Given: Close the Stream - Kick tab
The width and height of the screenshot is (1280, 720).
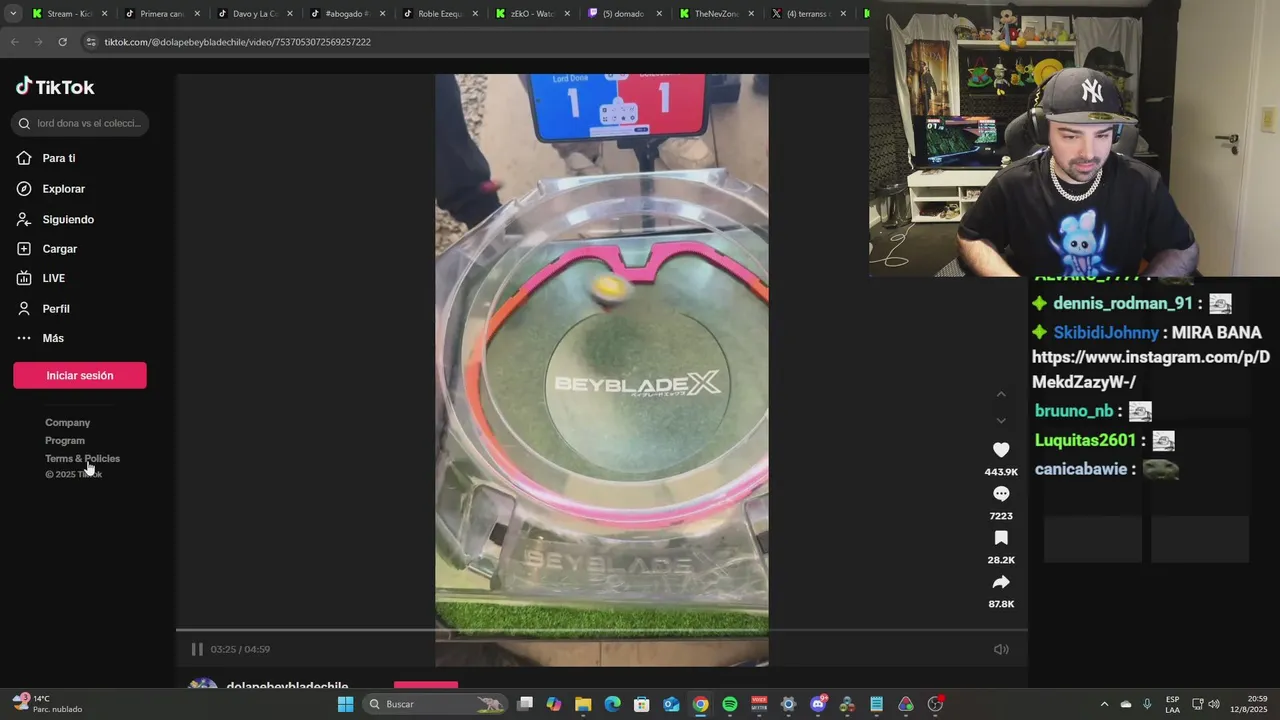Looking at the screenshot, I should click(x=104, y=14).
